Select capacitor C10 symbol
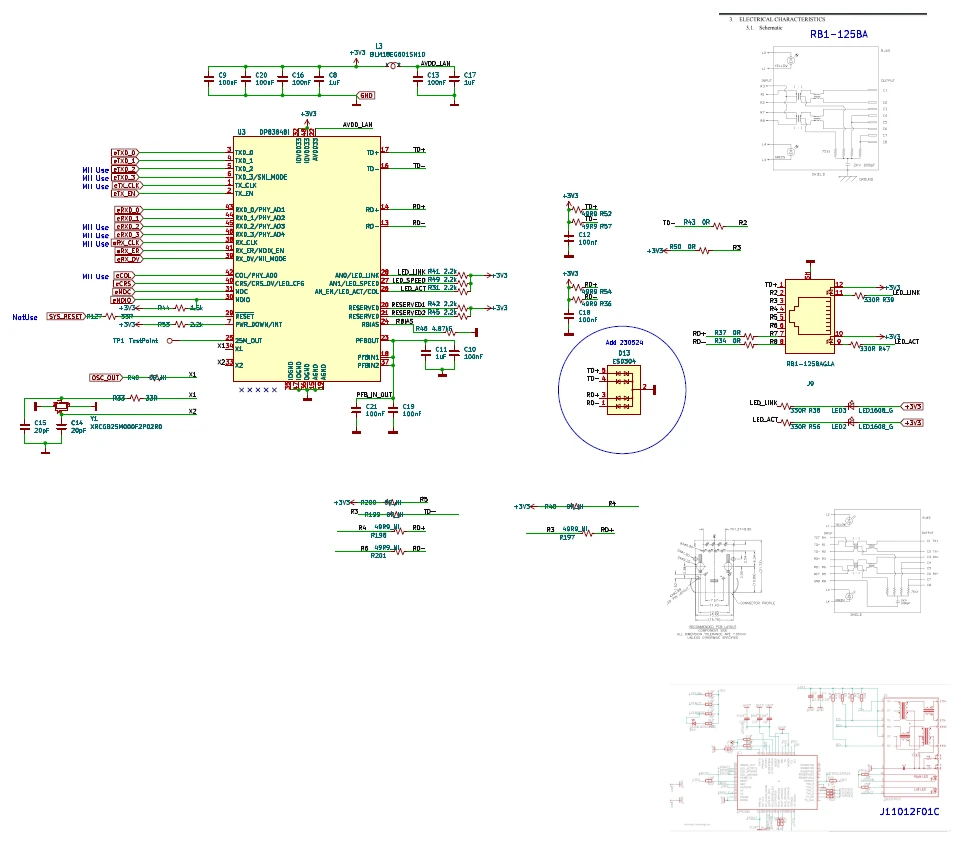 tap(454, 353)
